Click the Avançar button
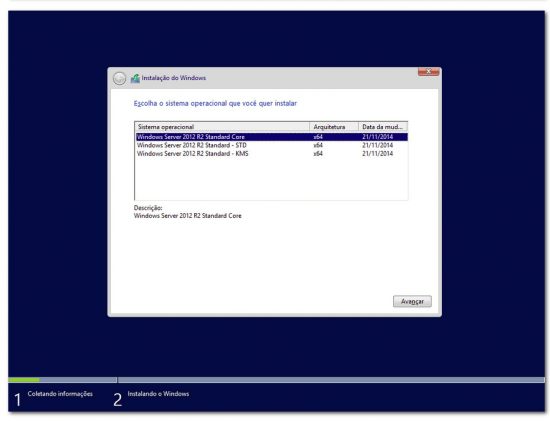Viewport: 550px width, 421px height. point(412,301)
